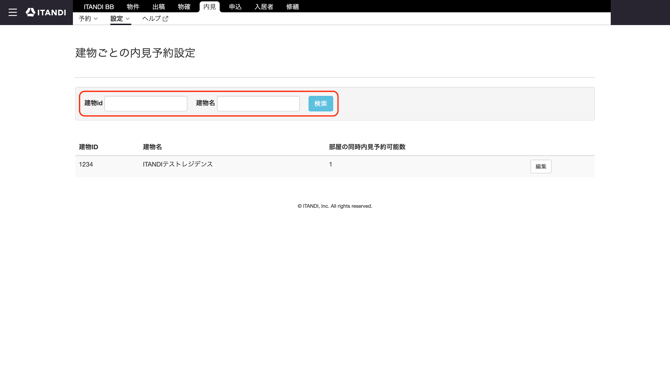
Task: Click 編集 for ITANDIテストレジデンス
Action: click(541, 166)
